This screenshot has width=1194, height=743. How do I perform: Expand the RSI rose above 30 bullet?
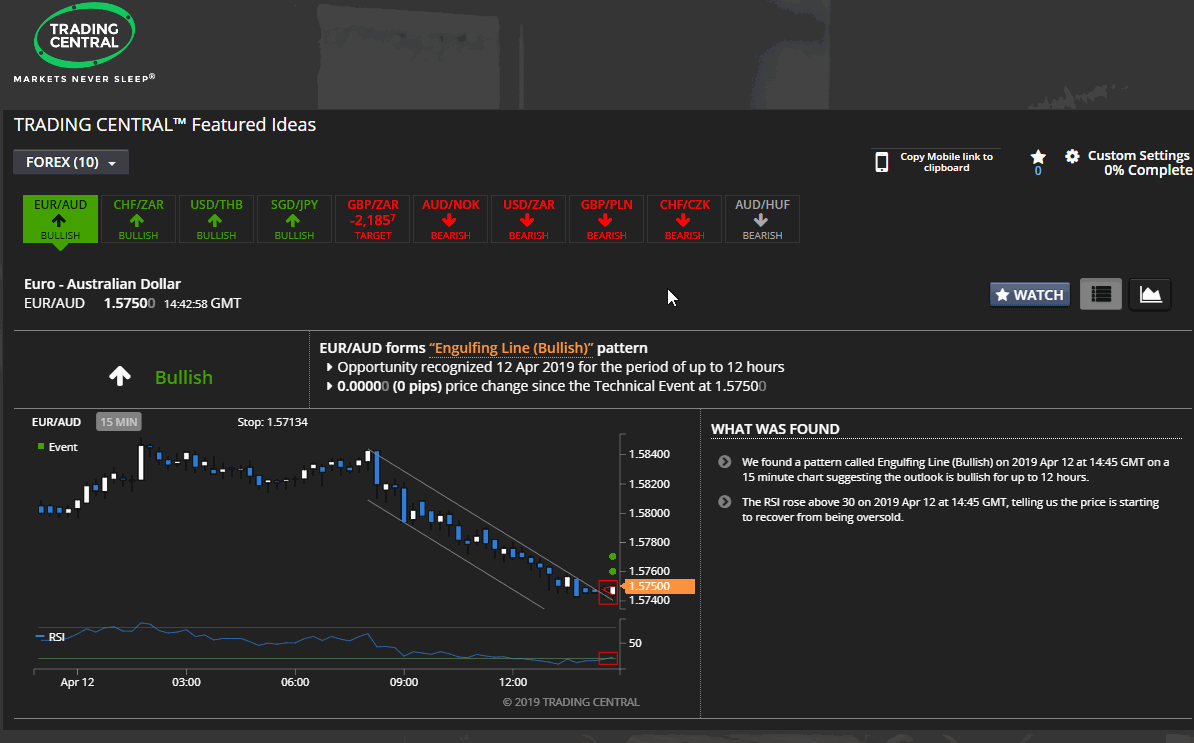coord(724,502)
